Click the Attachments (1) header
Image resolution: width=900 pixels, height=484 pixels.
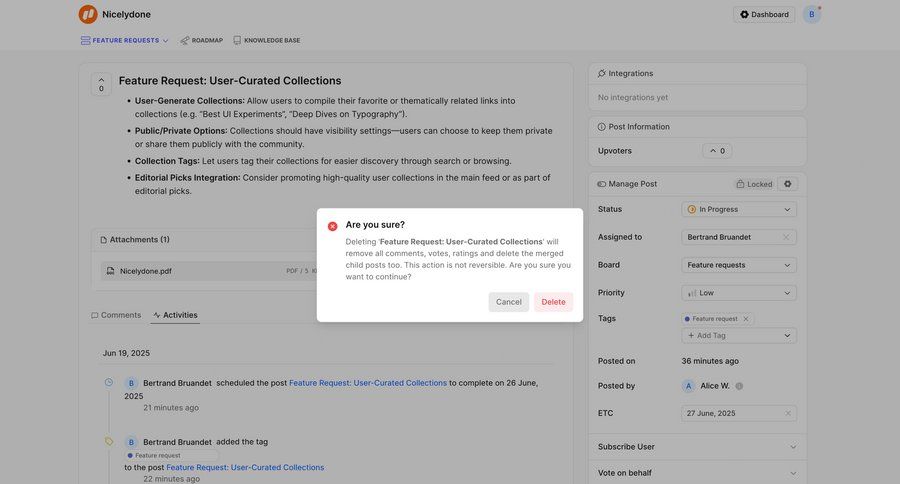(x=135, y=240)
